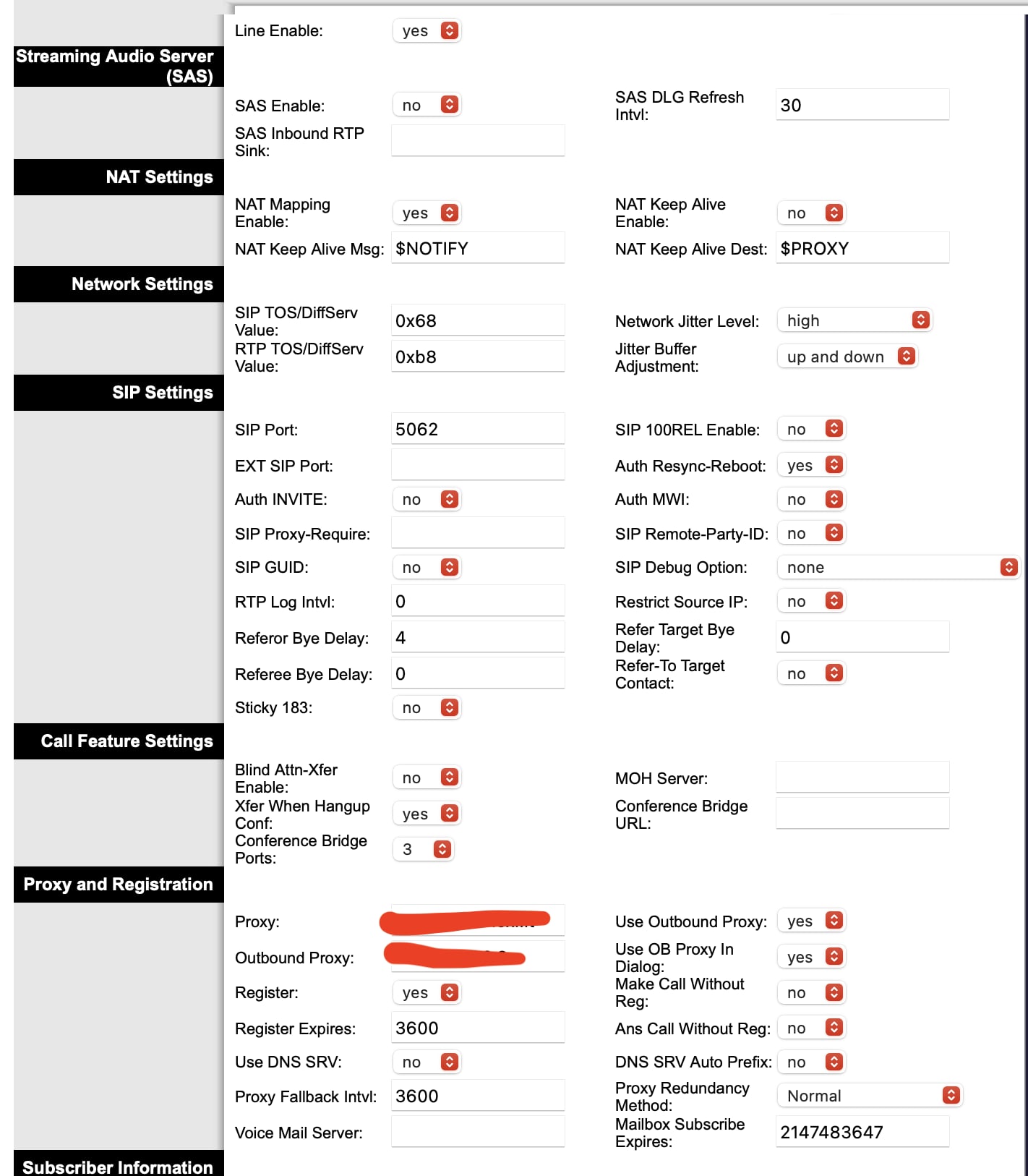This screenshot has height=1176, width=1028.
Task: Open NAT Keep Alive Enable dropdown
Action: click(811, 213)
